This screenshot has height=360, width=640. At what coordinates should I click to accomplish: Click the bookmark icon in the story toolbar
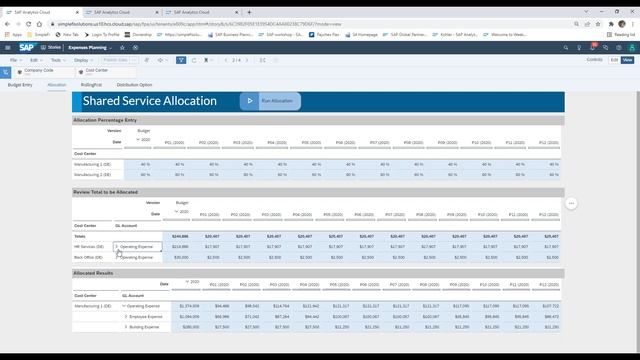pyautogui.click(x=206, y=60)
